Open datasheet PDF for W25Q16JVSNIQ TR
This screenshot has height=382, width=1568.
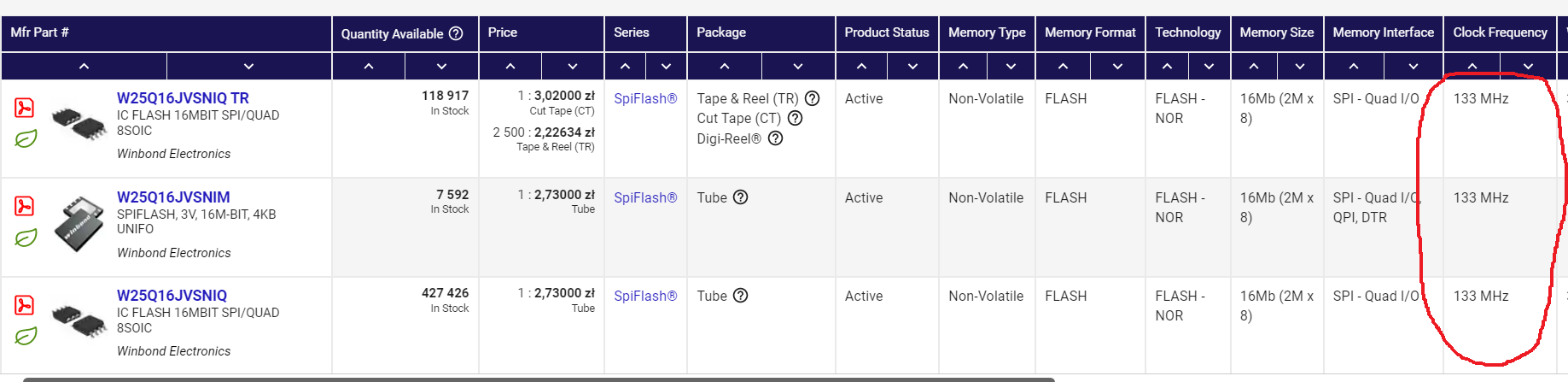pyautogui.click(x=24, y=108)
